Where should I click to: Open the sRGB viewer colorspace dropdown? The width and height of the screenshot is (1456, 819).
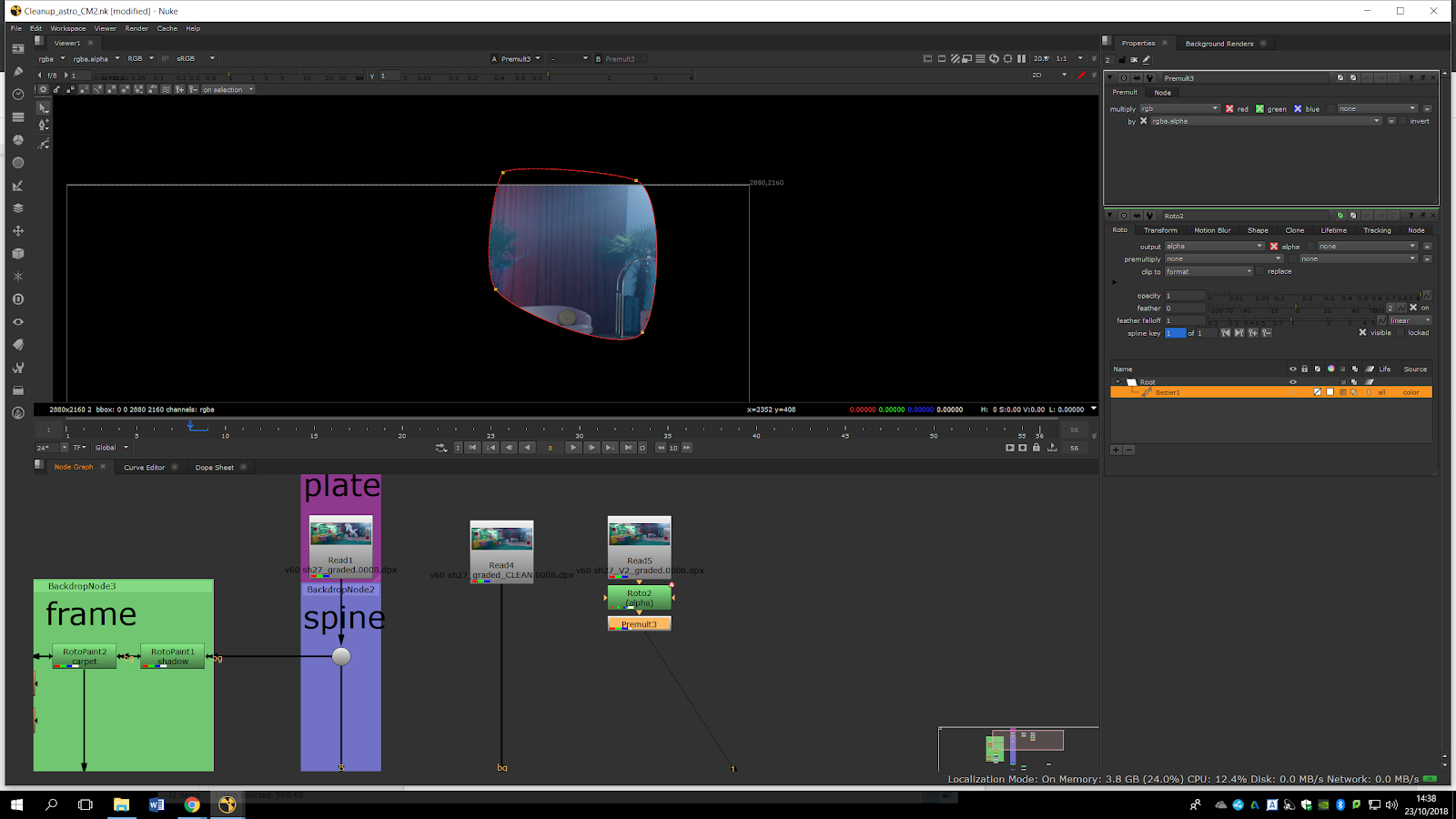coord(195,58)
